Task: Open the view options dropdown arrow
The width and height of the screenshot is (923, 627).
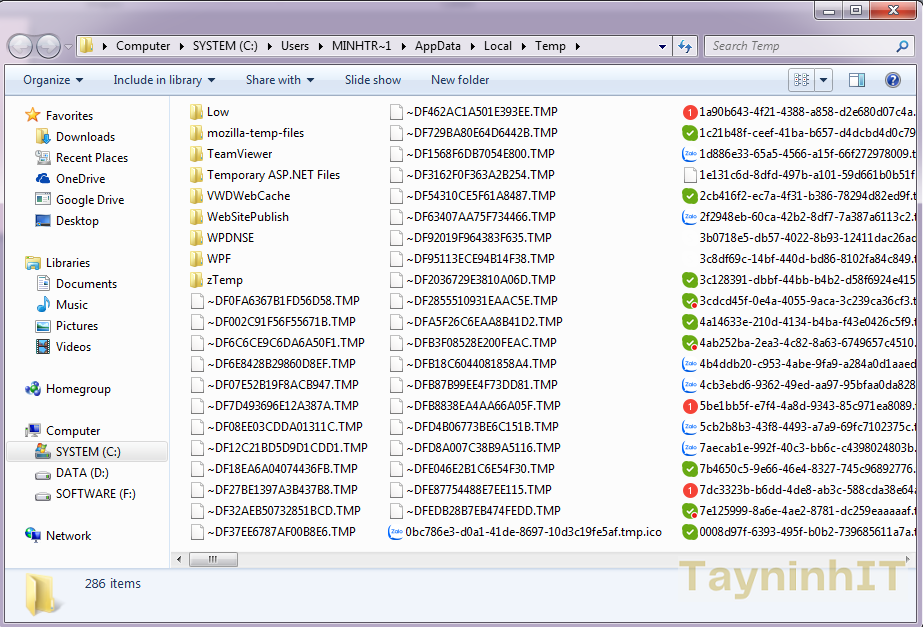Action: click(824, 80)
